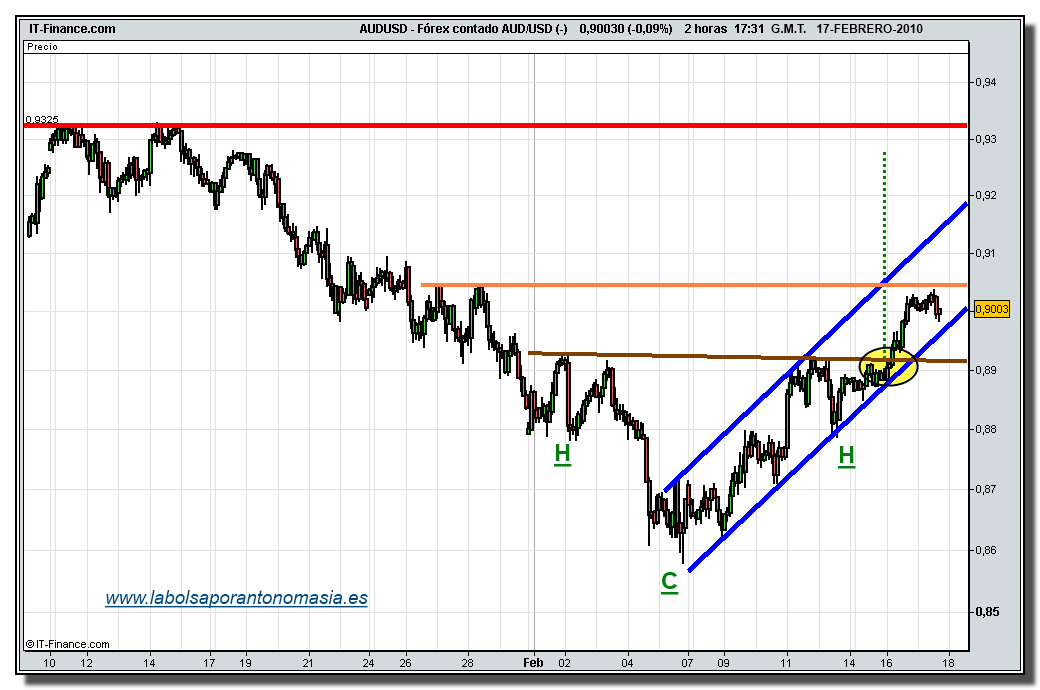Click the © IT-Finance.com copyright text

pyautogui.click(x=68, y=644)
